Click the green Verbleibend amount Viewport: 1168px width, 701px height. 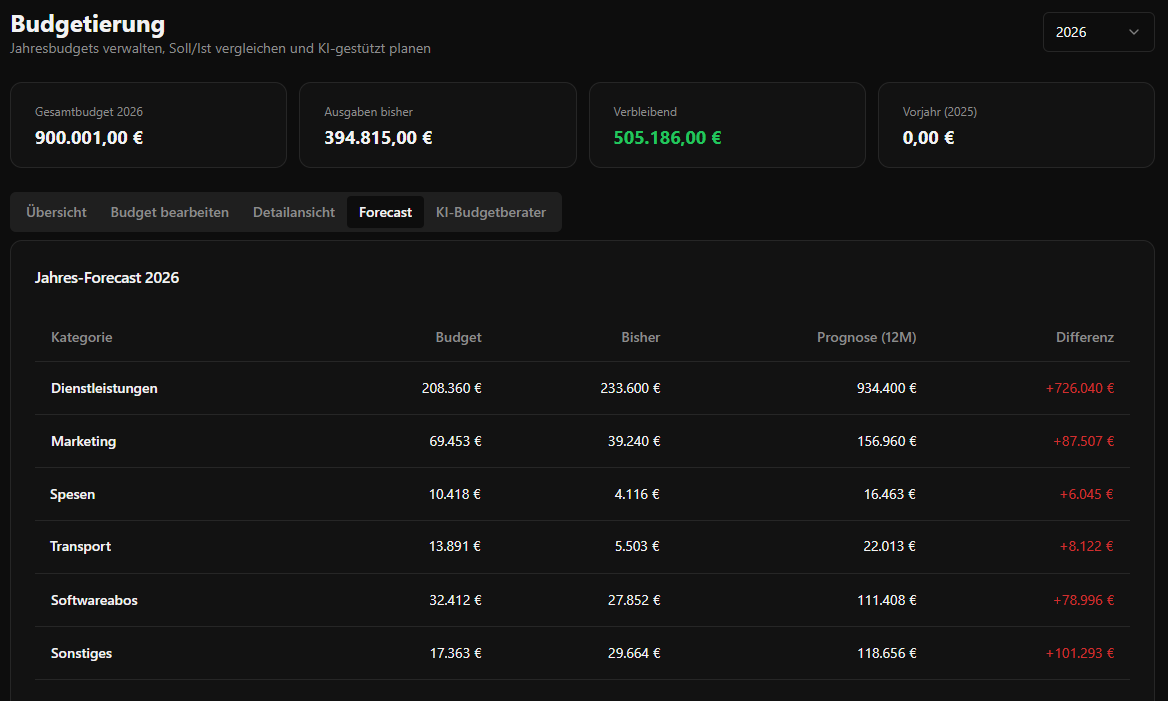(667, 138)
